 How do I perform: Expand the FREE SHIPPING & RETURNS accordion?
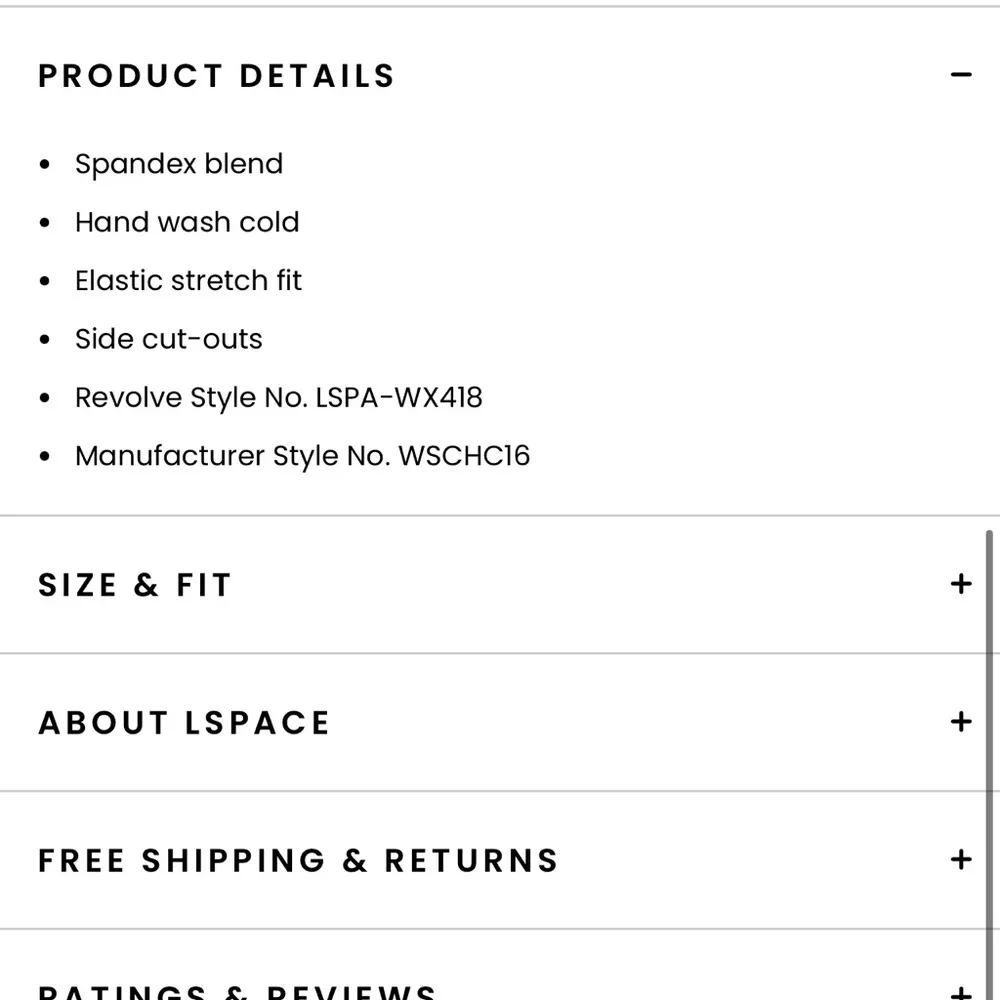tap(298, 860)
